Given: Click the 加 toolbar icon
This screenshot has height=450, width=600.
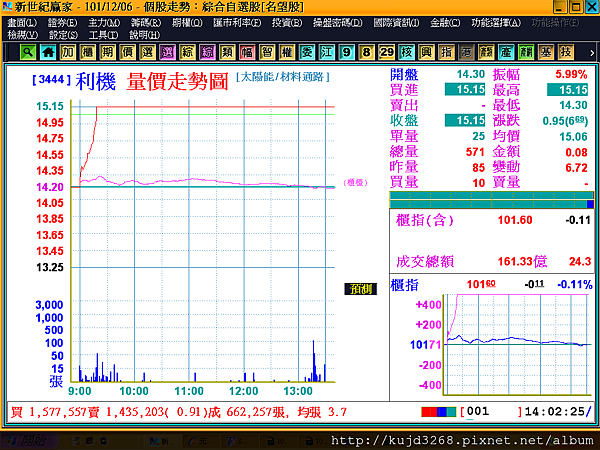Looking at the screenshot, I should pos(68,52).
